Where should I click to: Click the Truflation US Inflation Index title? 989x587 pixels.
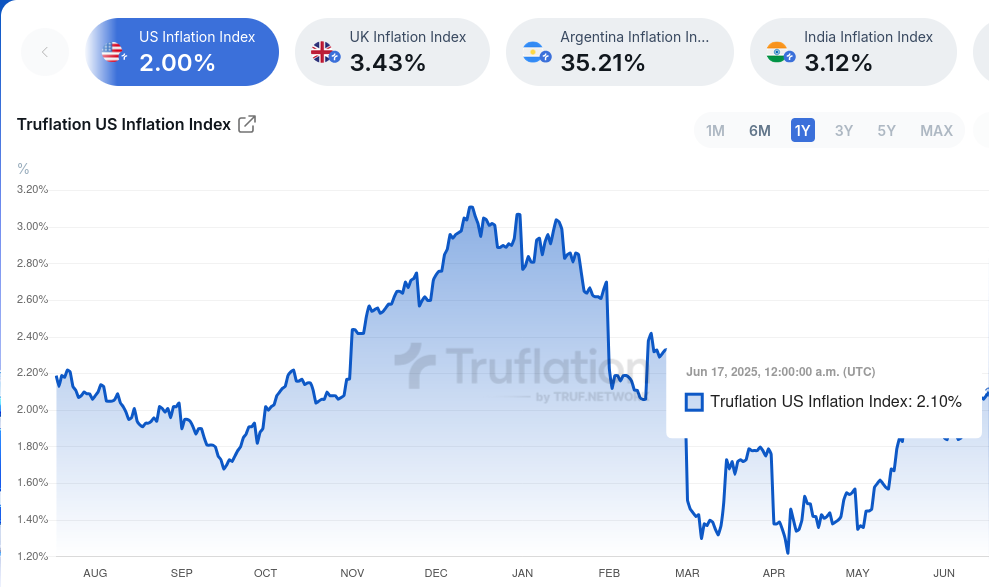pos(123,125)
